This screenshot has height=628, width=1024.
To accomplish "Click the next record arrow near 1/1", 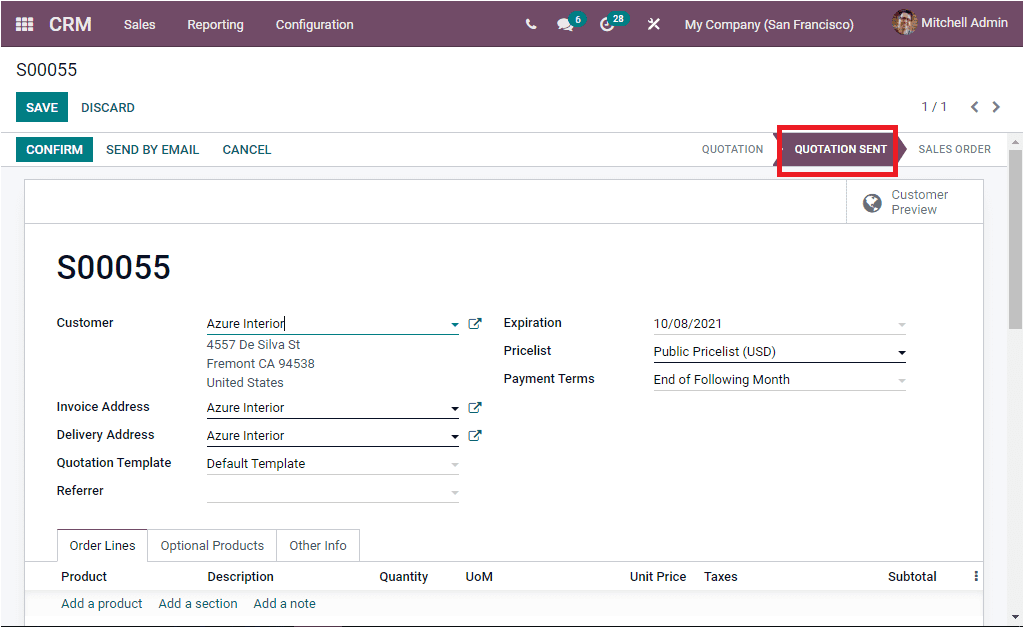I will point(996,106).
